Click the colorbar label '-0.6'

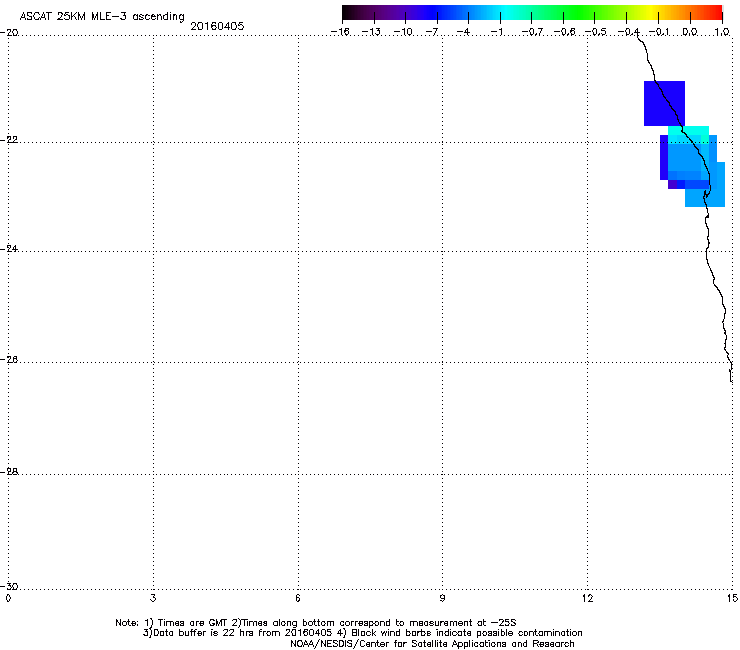564,32
